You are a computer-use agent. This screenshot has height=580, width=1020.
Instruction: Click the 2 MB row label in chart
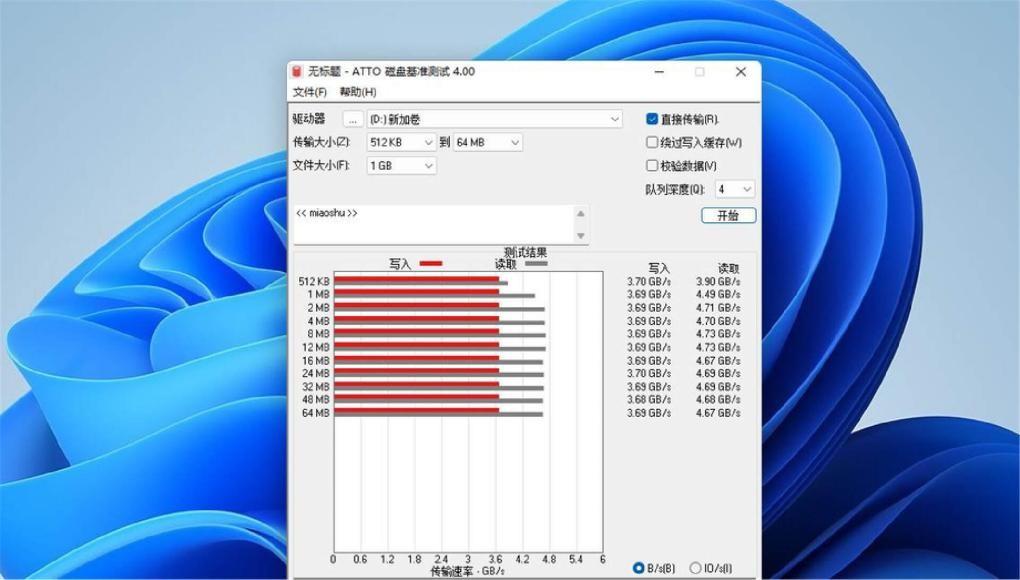tap(319, 308)
